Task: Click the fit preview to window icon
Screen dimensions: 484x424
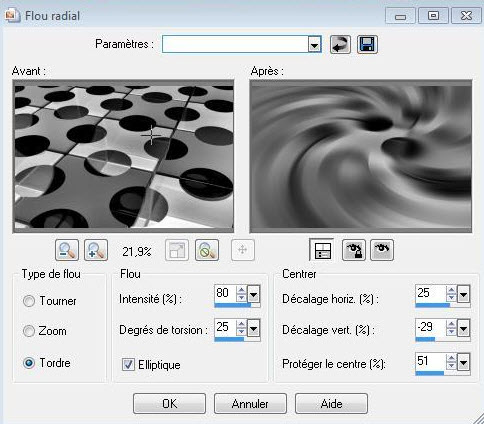Action: pos(177,250)
